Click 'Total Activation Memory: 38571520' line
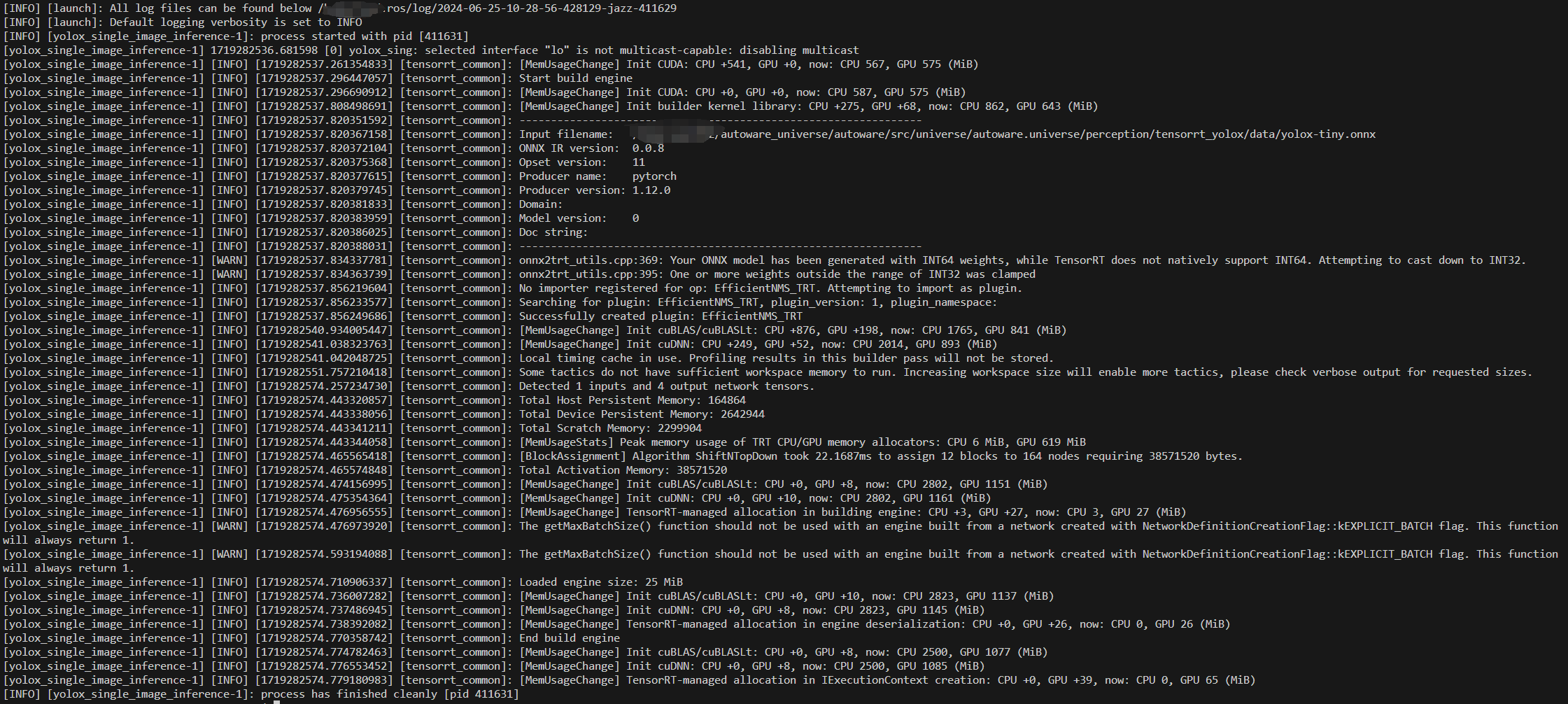1568x704 pixels. pos(365,470)
